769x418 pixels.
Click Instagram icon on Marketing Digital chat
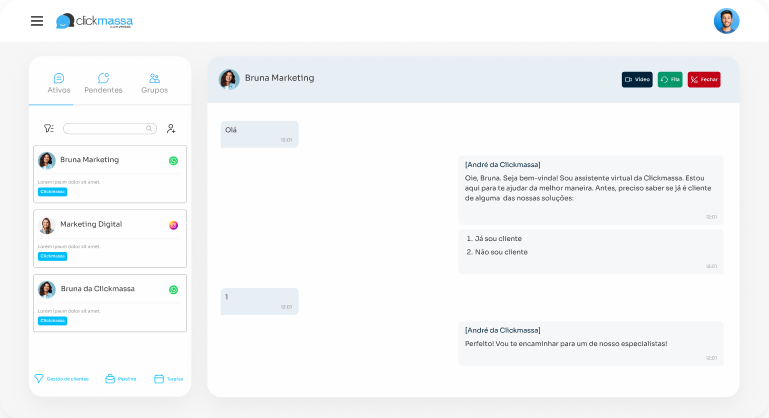tap(173, 225)
